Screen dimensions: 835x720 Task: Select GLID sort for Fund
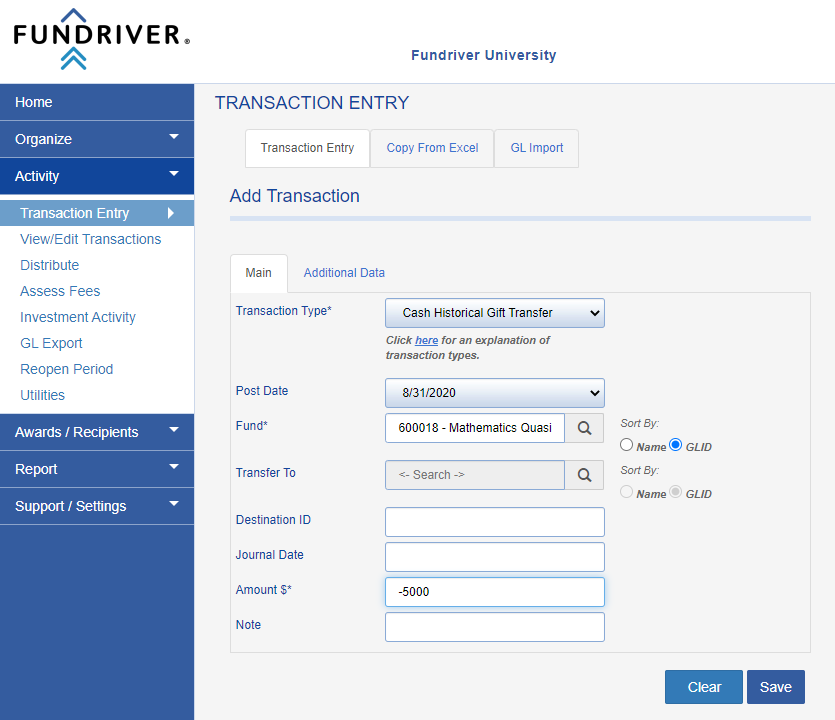pos(675,445)
